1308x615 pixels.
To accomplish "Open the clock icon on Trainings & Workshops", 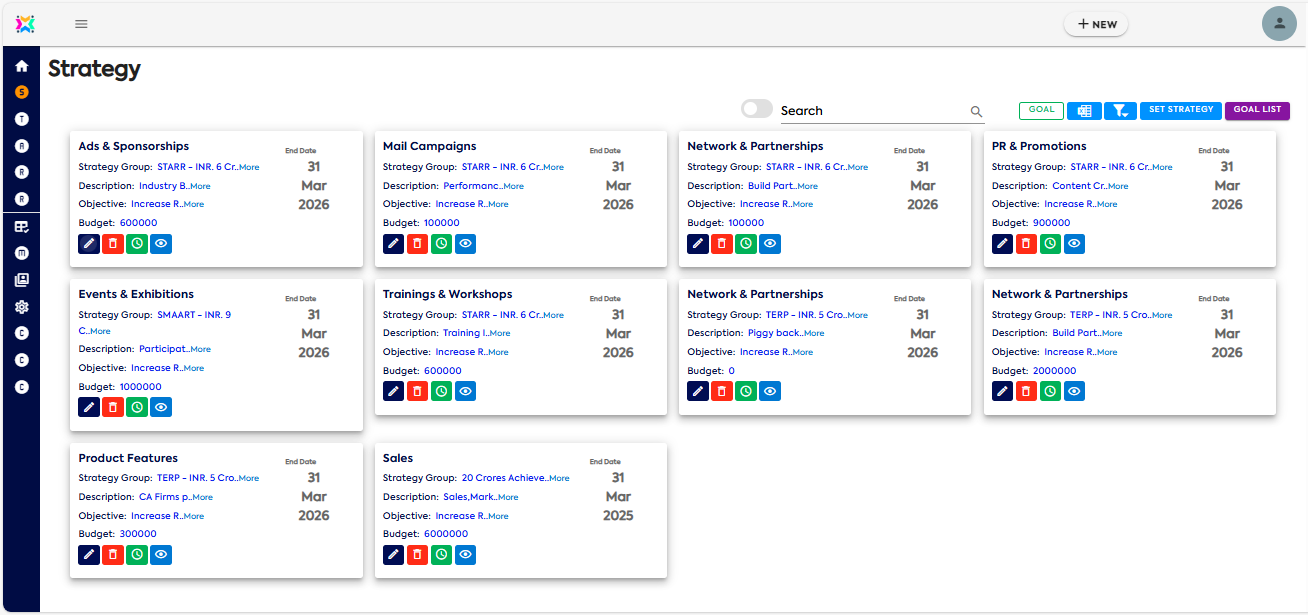I will click(441, 391).
